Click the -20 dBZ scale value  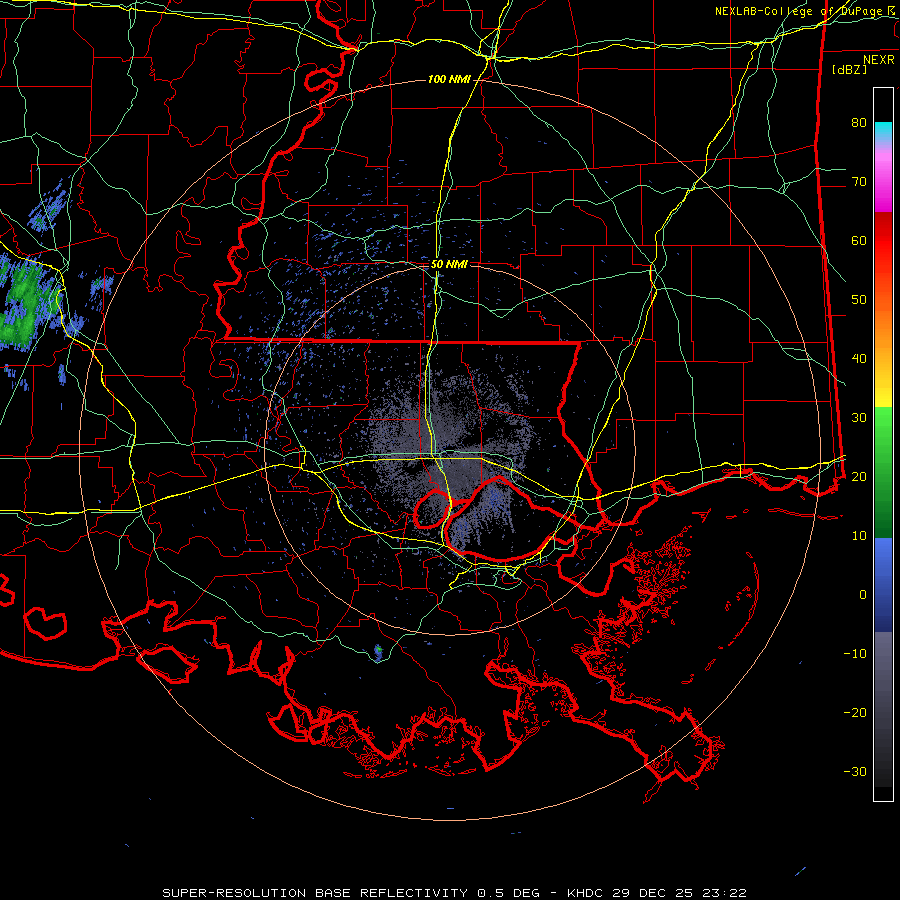click(x=855, y=713)
